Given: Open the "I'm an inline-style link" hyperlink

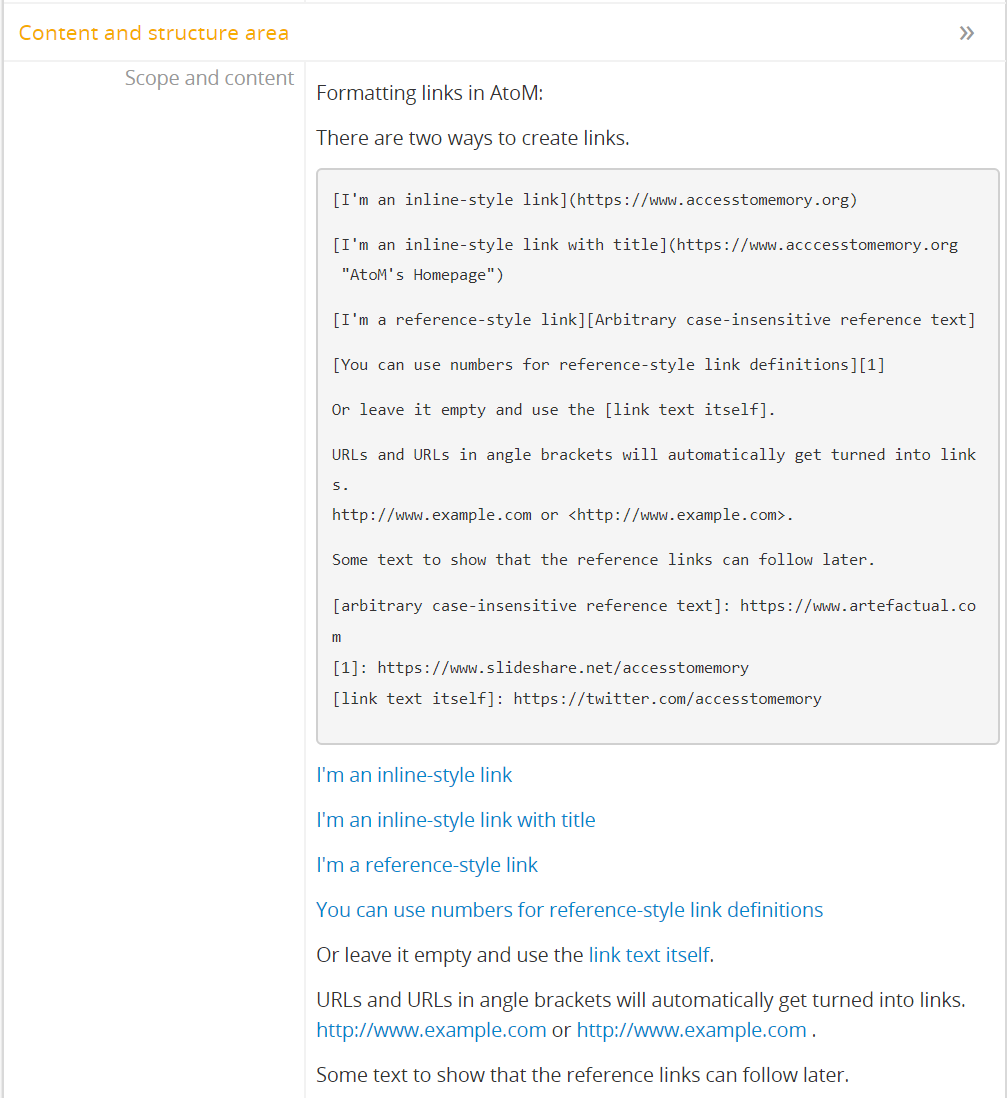Looking at the screenshot, I should (414, 775).
